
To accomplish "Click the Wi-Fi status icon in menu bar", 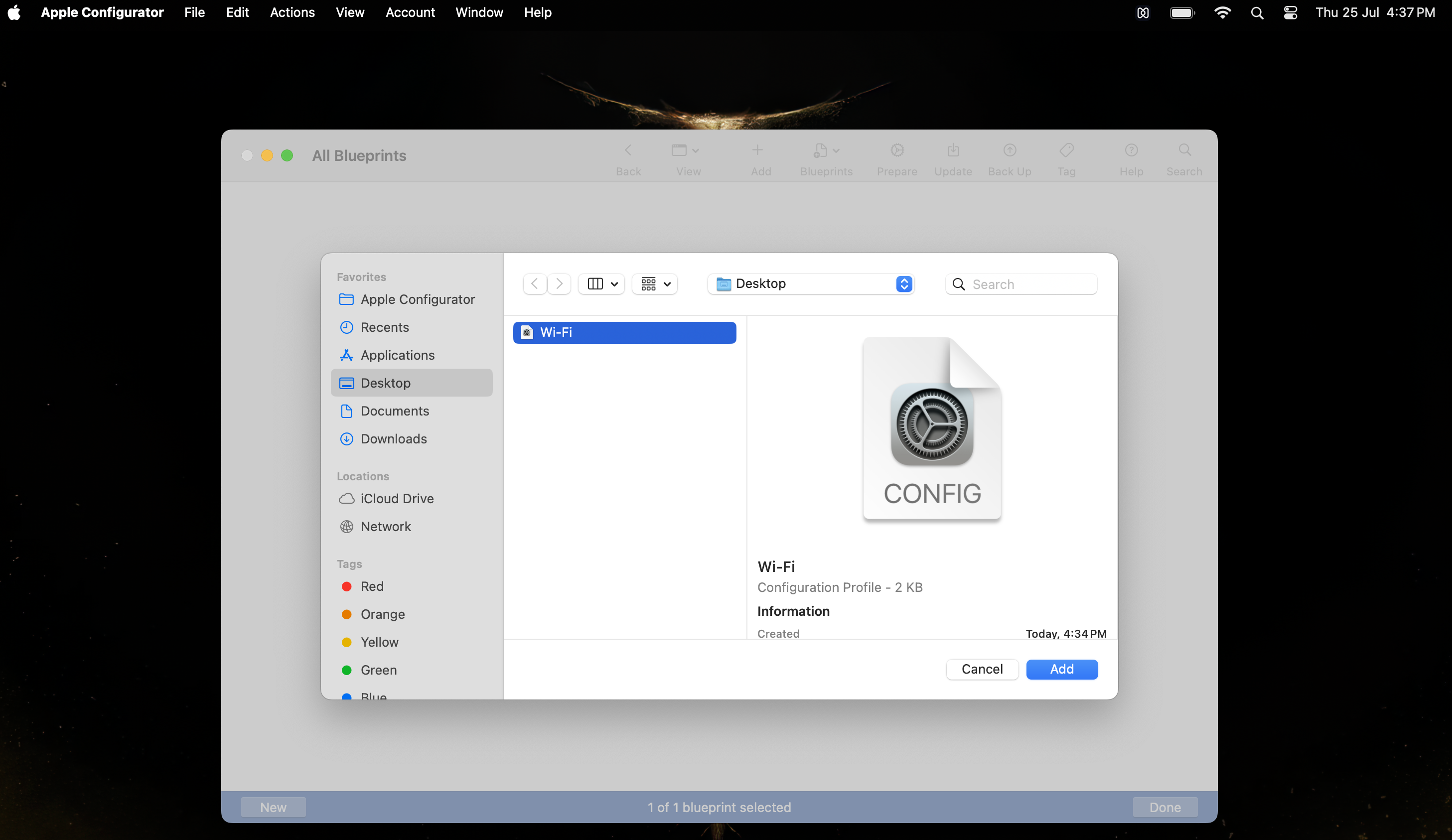I will click(x=1222, y=12).
